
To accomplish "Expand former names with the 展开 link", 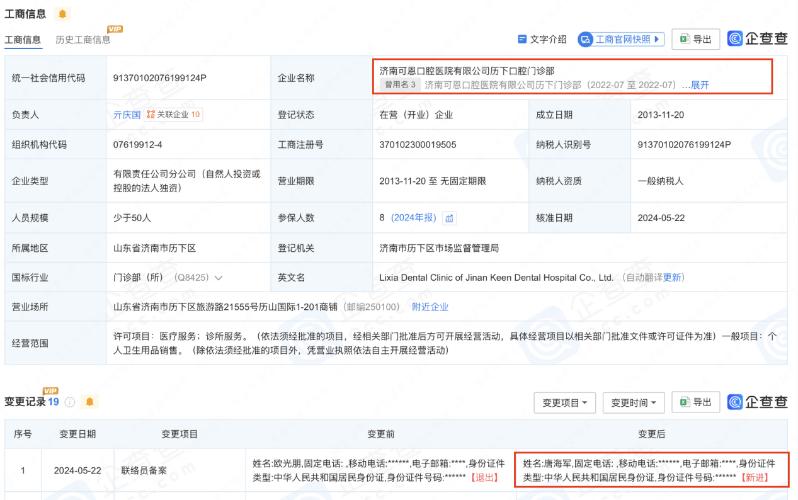I will pos(700,85).
